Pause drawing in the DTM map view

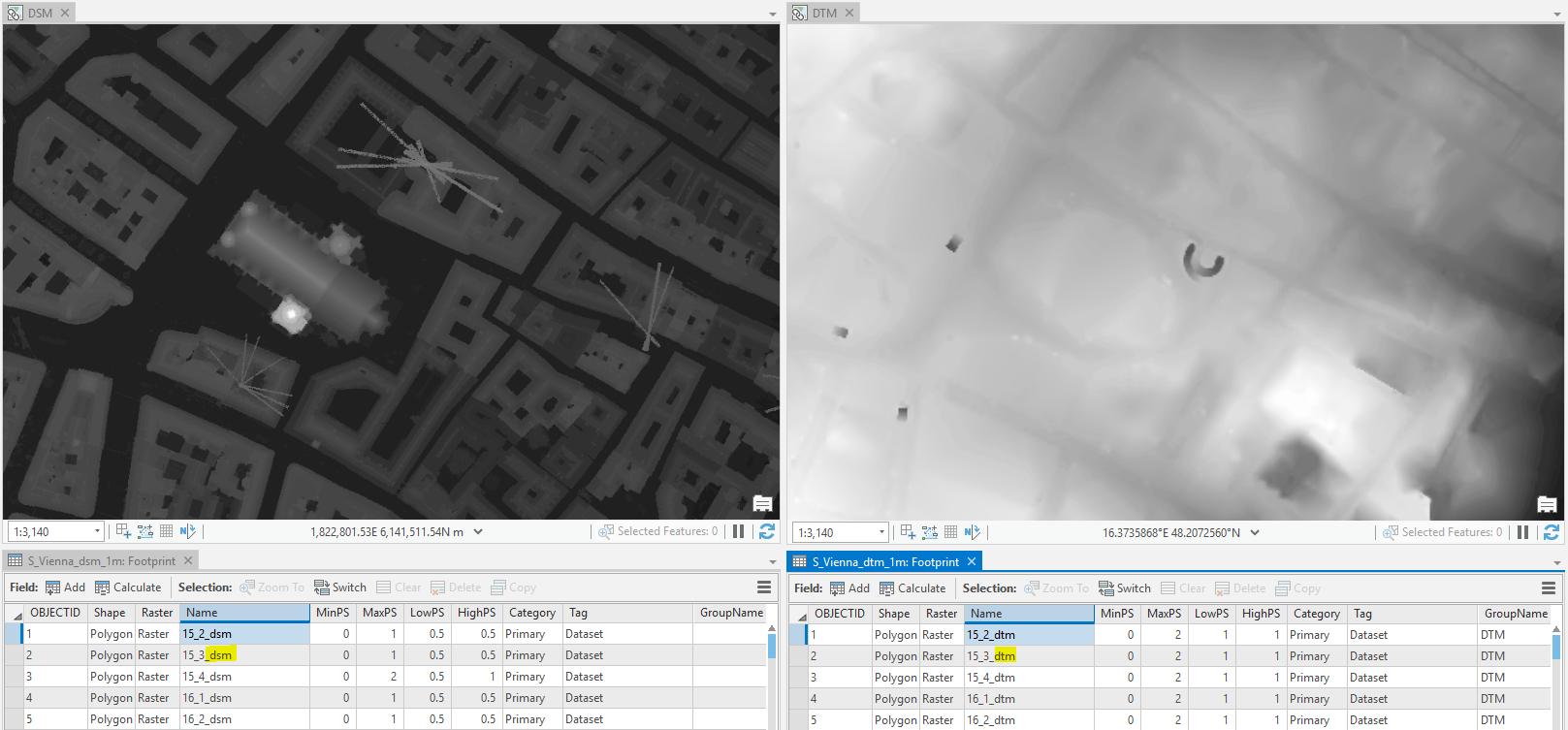pyautogui.click(x=1523, y=532)
